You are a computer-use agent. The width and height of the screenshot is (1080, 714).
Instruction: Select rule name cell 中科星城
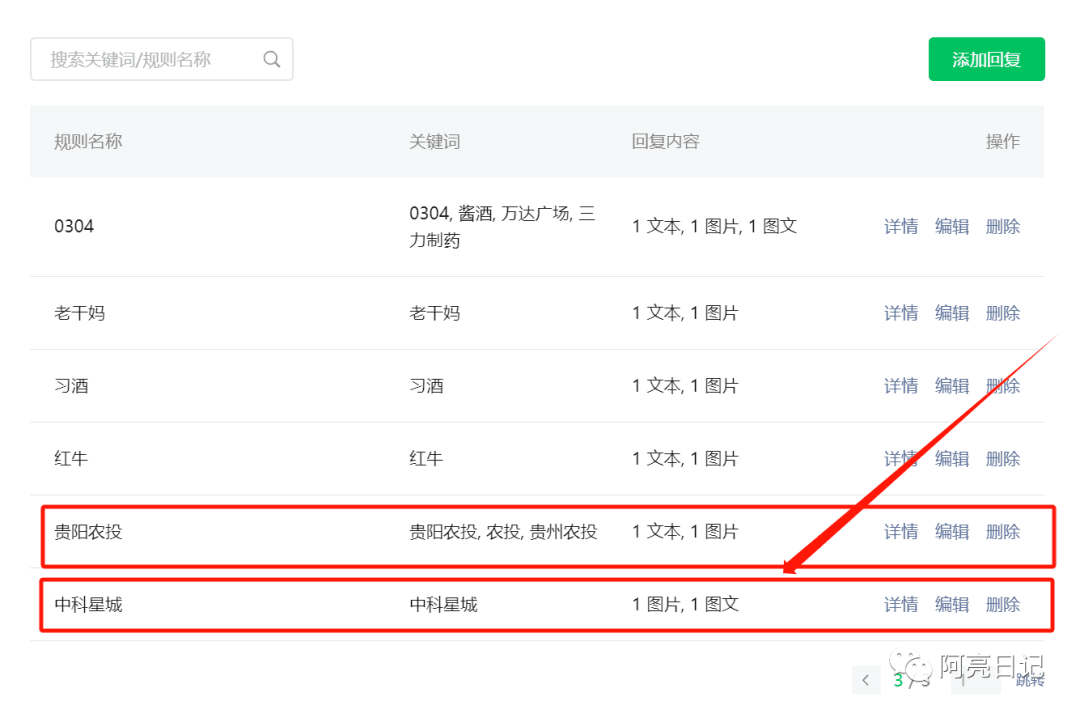pos(88,605)
